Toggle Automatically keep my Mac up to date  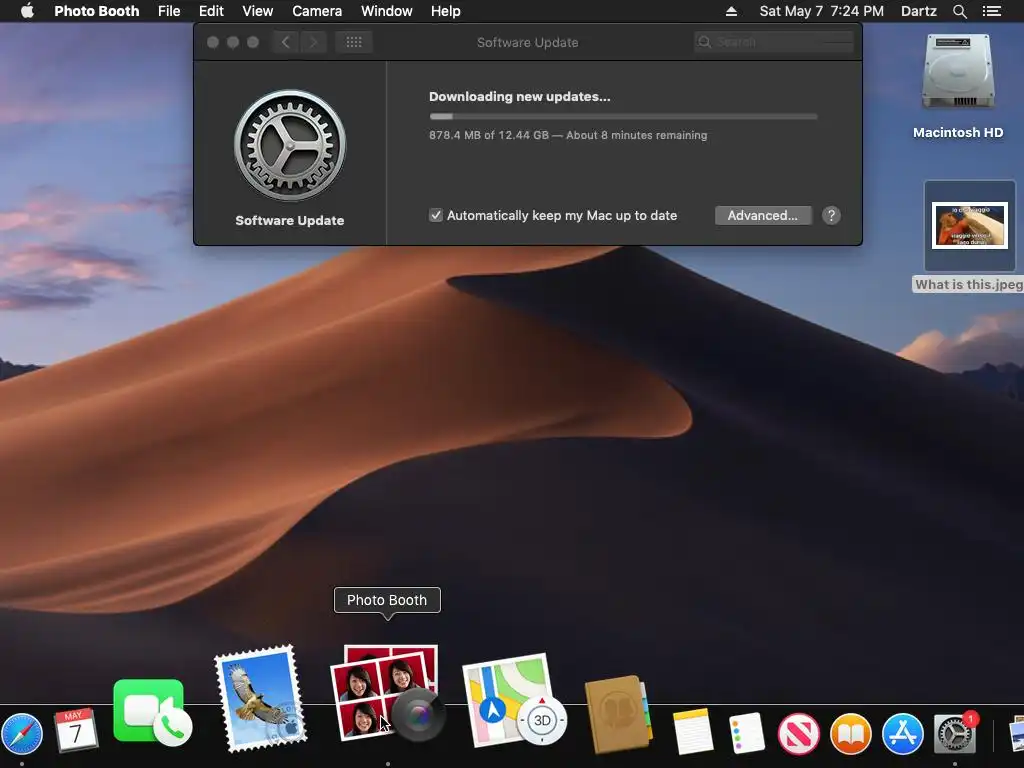436,216
